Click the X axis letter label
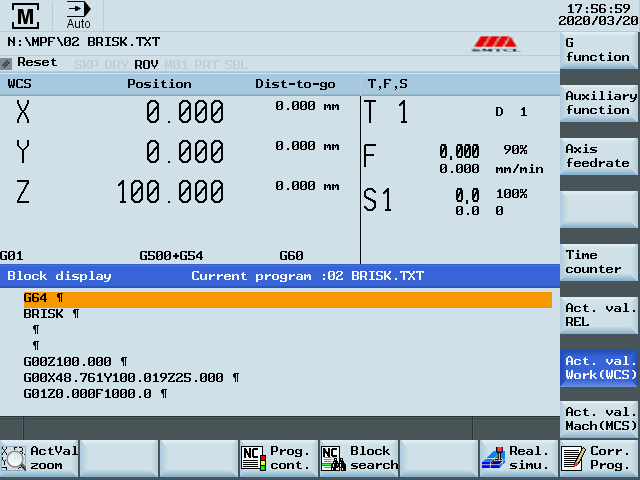 (23, 112)
